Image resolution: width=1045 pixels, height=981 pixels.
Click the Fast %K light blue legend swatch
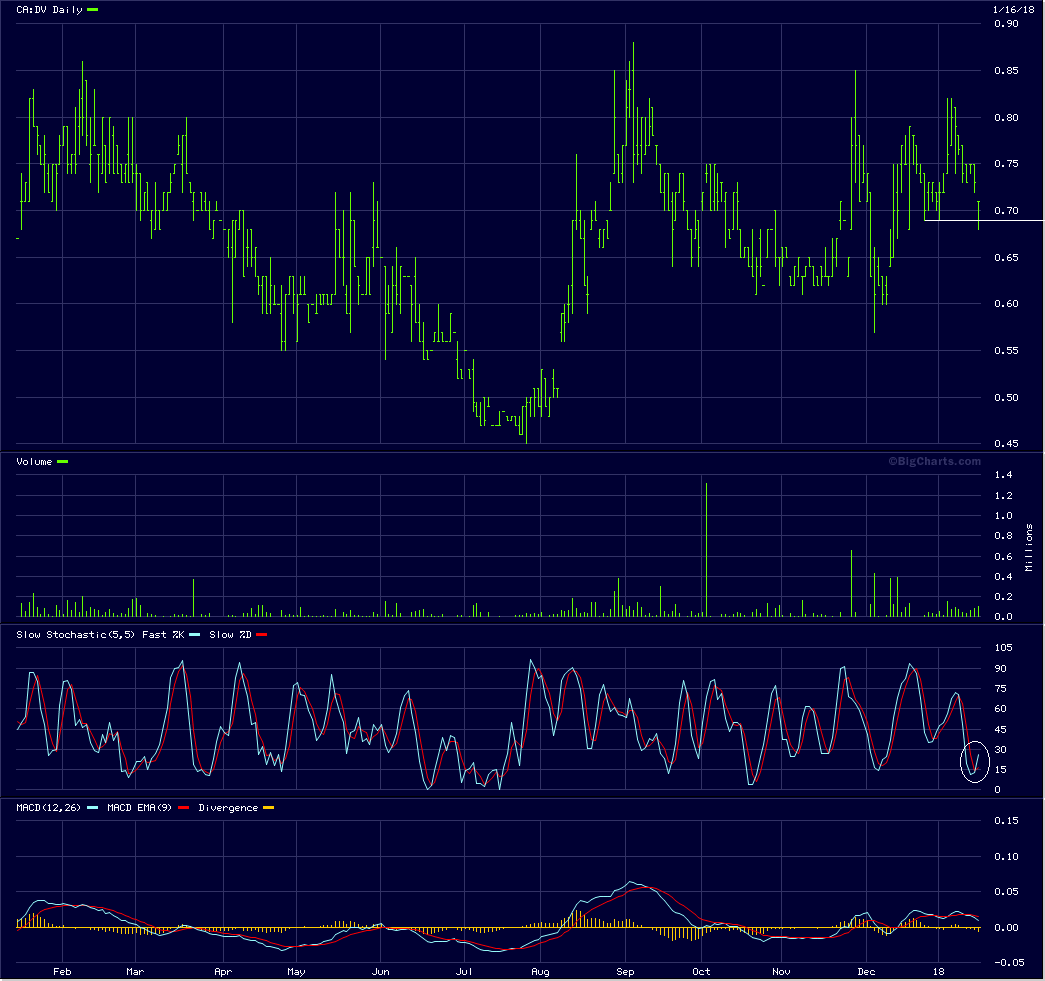[194, 634]
